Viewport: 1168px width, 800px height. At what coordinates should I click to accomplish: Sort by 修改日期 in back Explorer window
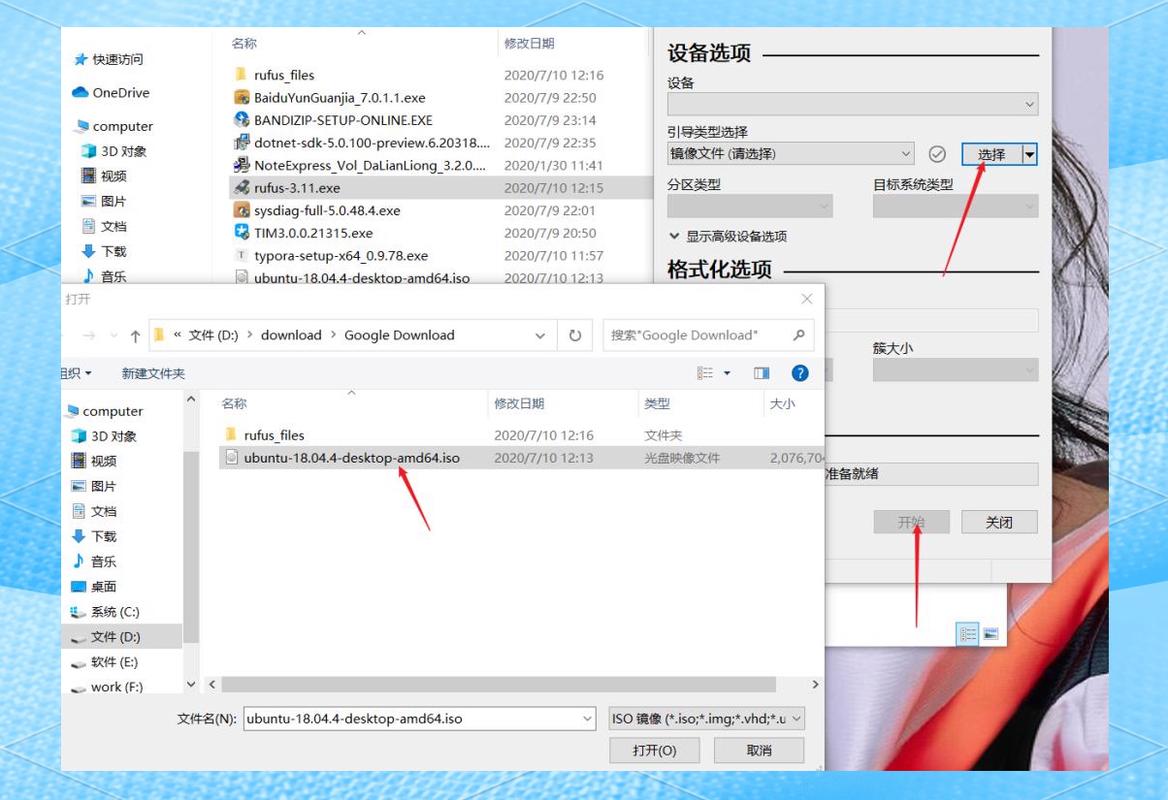pos(529,43)
